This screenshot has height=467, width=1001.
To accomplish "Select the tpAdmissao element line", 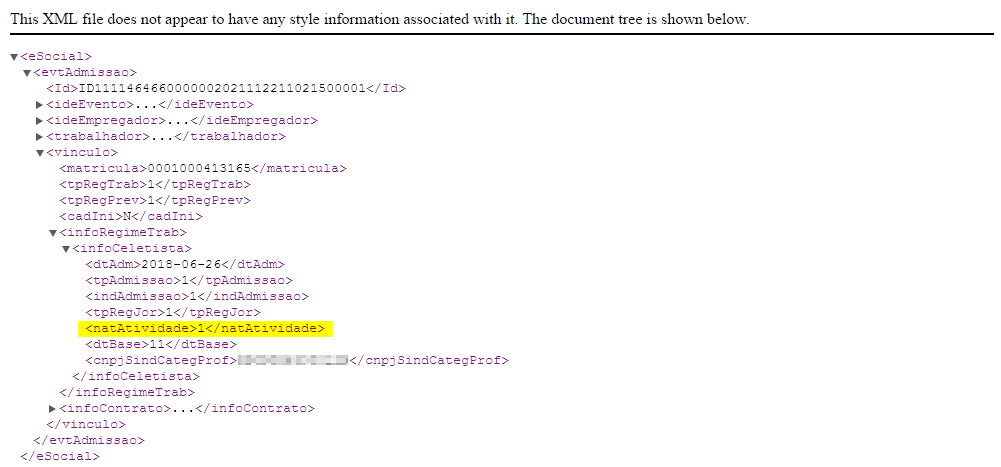I will [189, 281].
